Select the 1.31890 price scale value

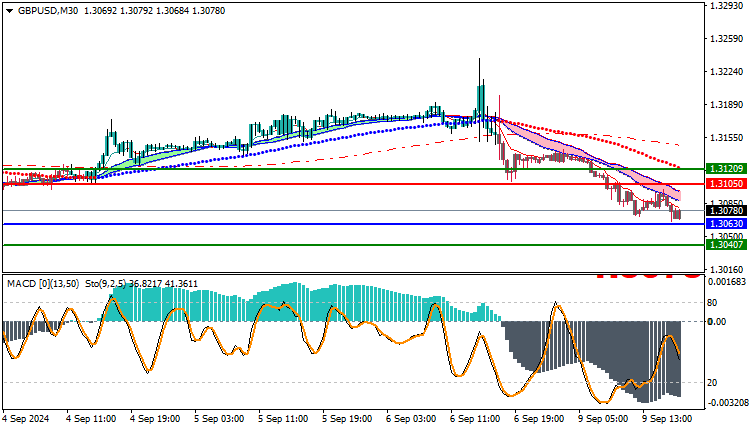click(727, 105)
